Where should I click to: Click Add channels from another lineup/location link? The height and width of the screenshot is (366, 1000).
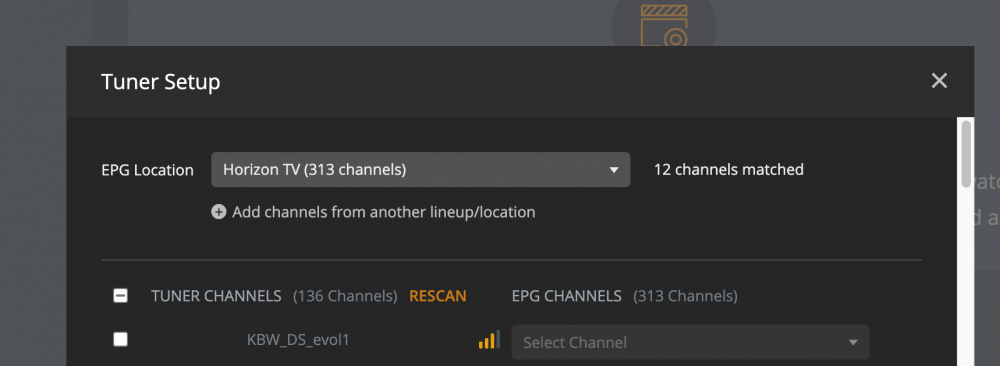383,212
